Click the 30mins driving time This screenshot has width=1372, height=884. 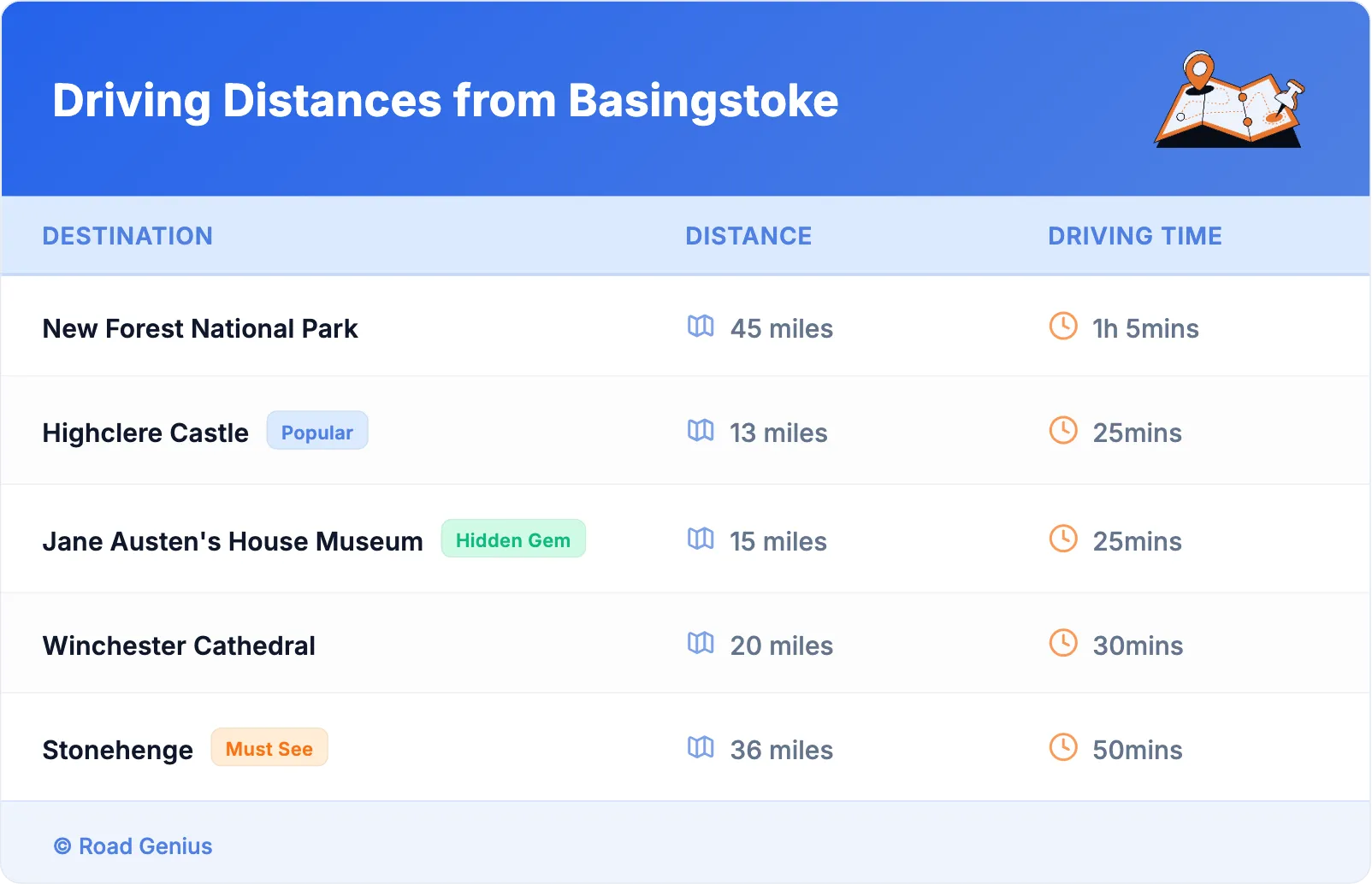pos(1138,645)
